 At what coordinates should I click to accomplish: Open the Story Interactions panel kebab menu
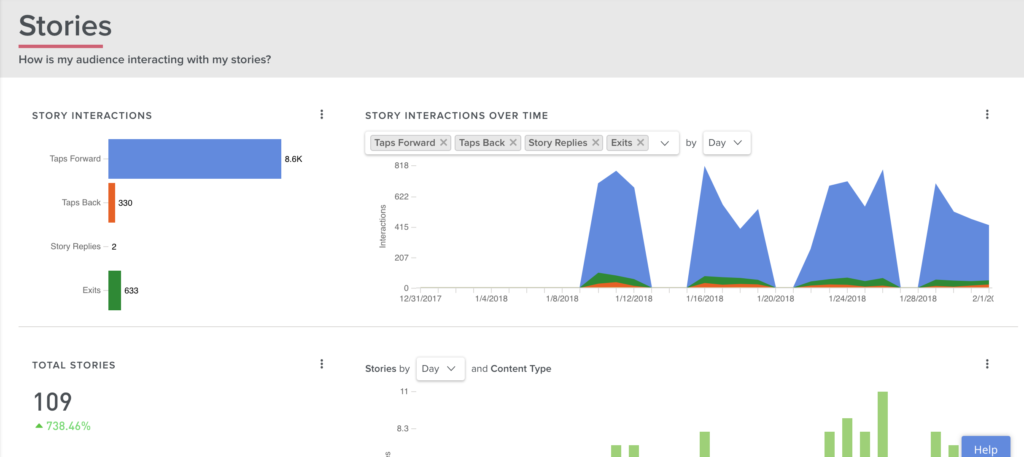tap(321, 115)
